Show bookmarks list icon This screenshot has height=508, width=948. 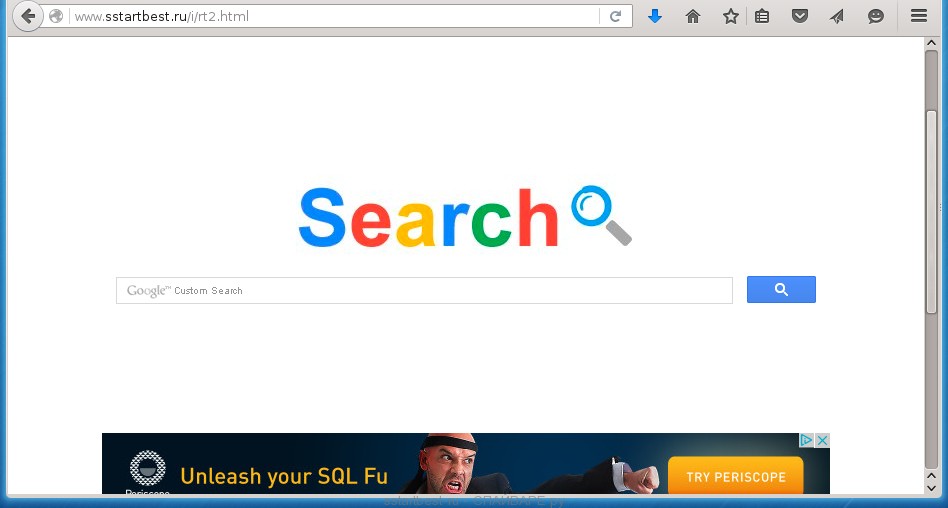click(x=762, y=16)
